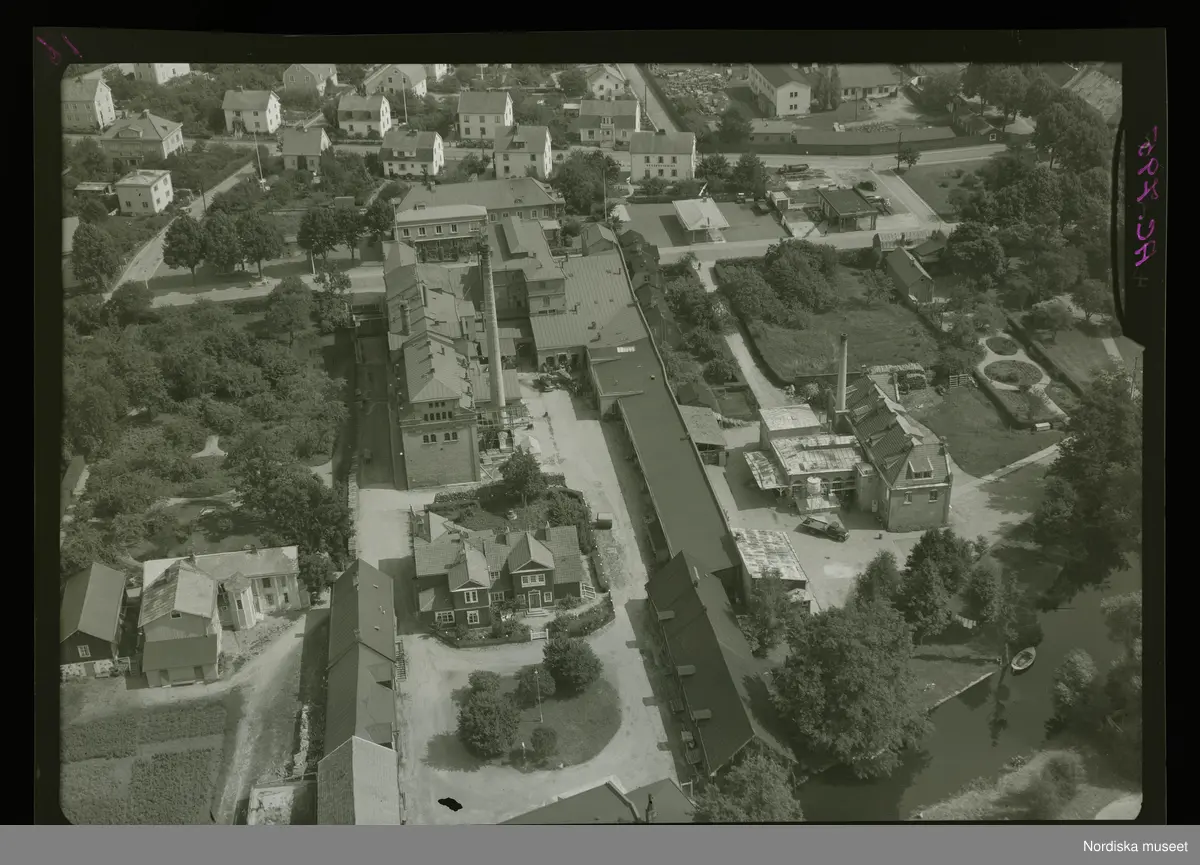Select the parked car beside the right factory
1200x865 pixels.
[x=825, y=526]
